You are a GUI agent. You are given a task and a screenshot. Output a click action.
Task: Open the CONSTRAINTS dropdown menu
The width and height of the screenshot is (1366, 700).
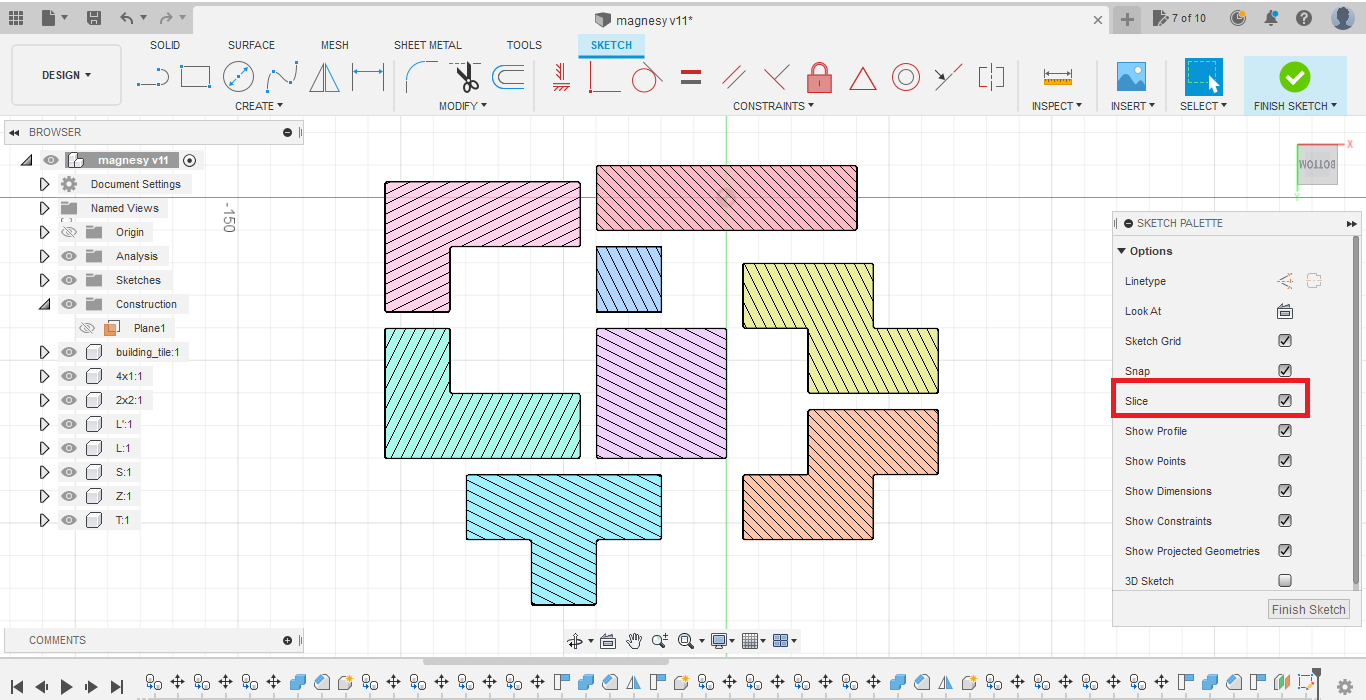pyautogui.click(x=774, y=106)
